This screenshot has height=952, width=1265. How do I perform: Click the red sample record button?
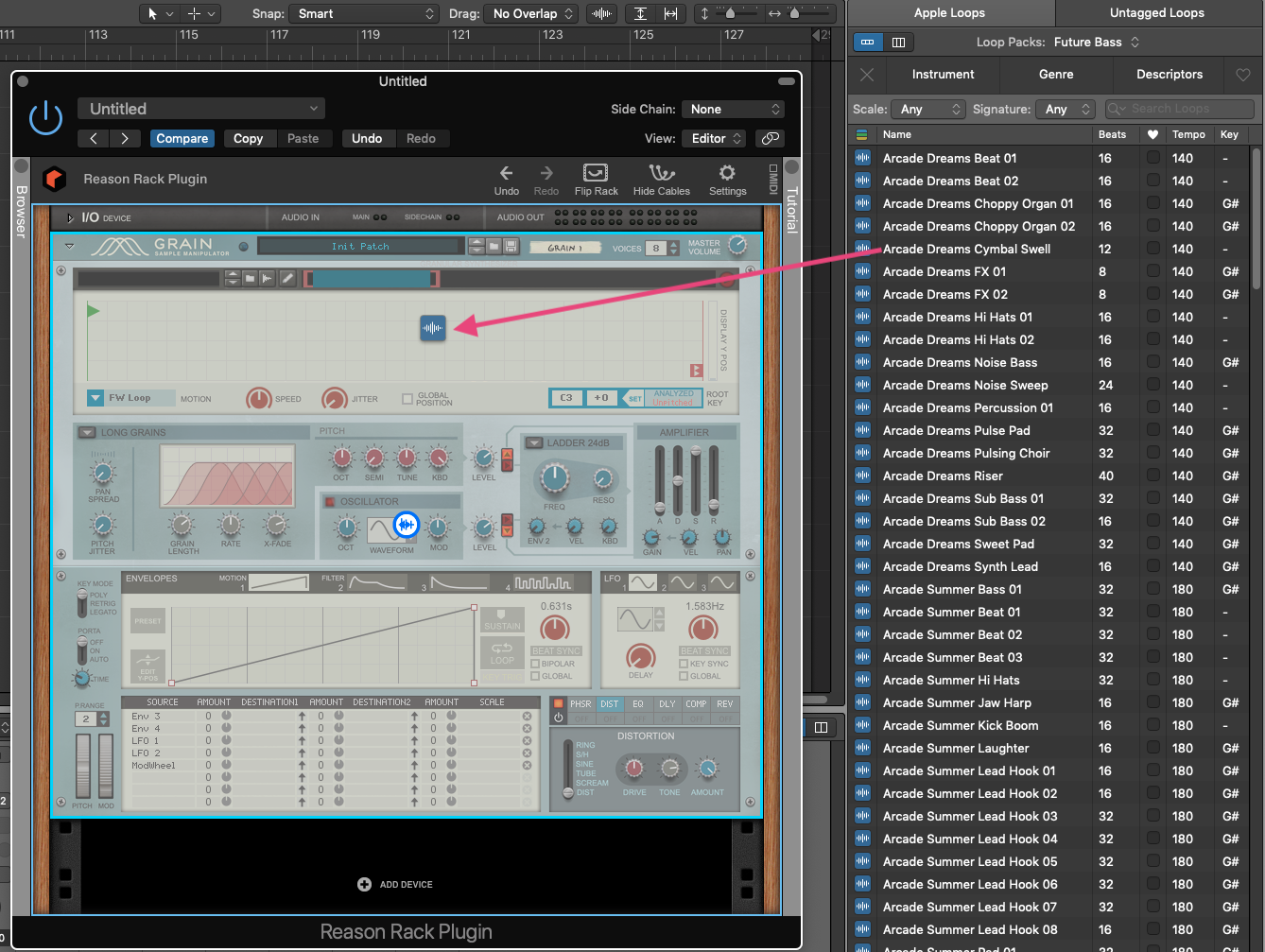(726, 279)
